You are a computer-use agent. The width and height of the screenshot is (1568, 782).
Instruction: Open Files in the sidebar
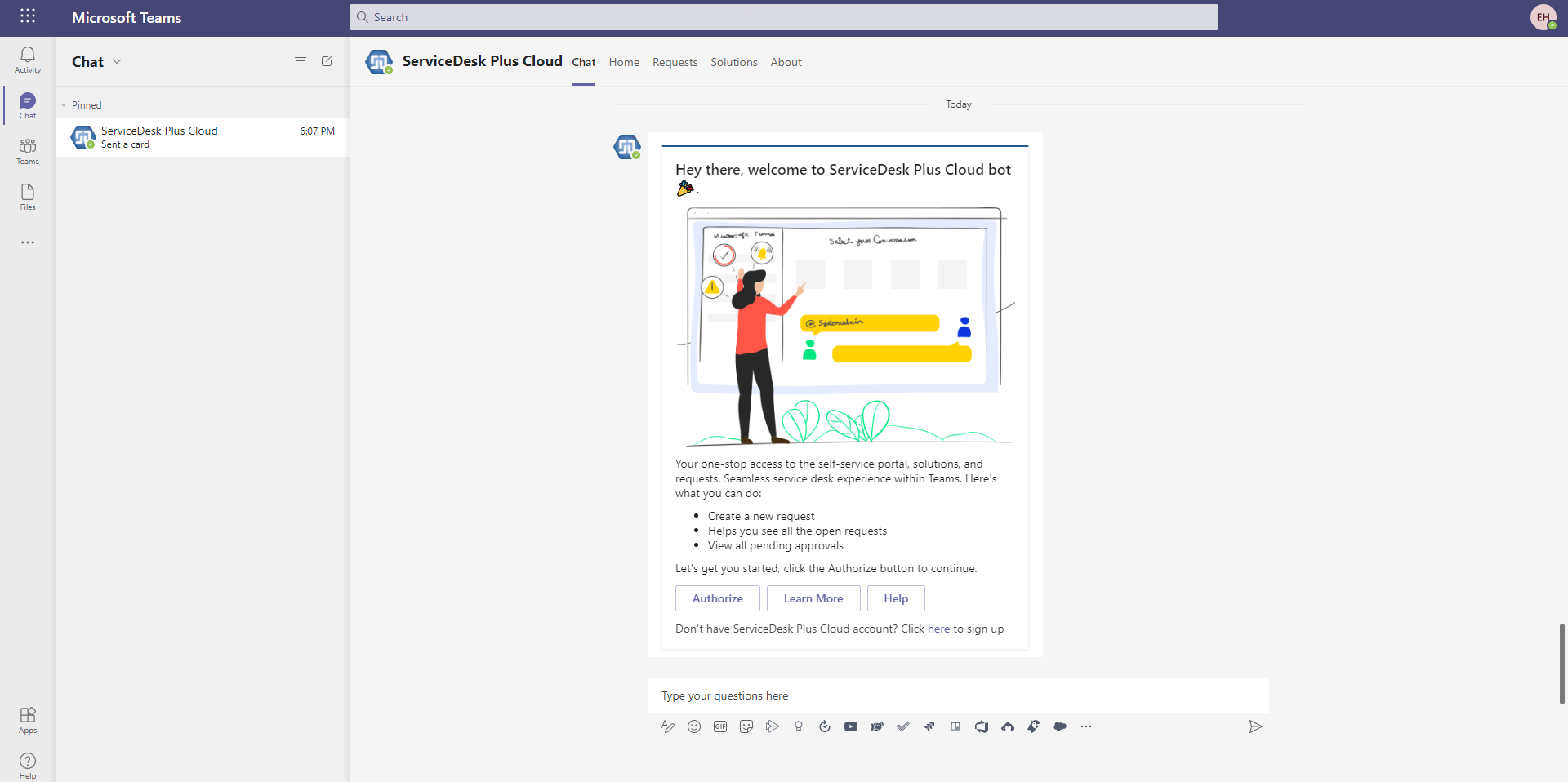tap(28, 197)
